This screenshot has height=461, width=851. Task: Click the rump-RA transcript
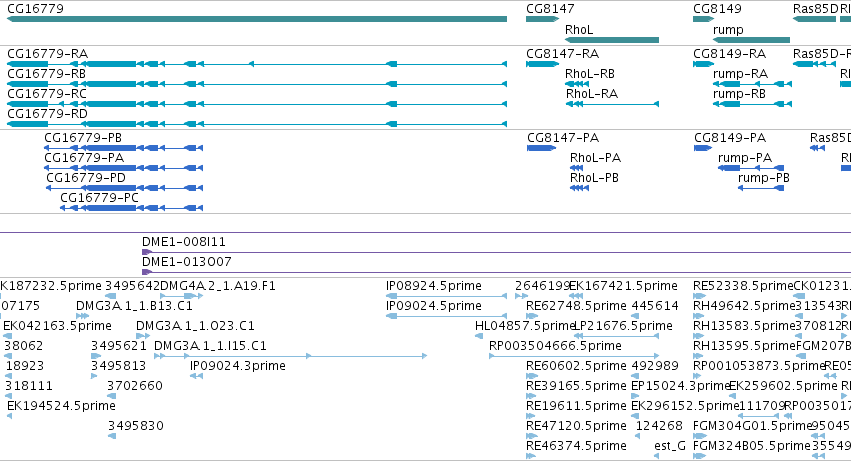[x=752, y=84]
